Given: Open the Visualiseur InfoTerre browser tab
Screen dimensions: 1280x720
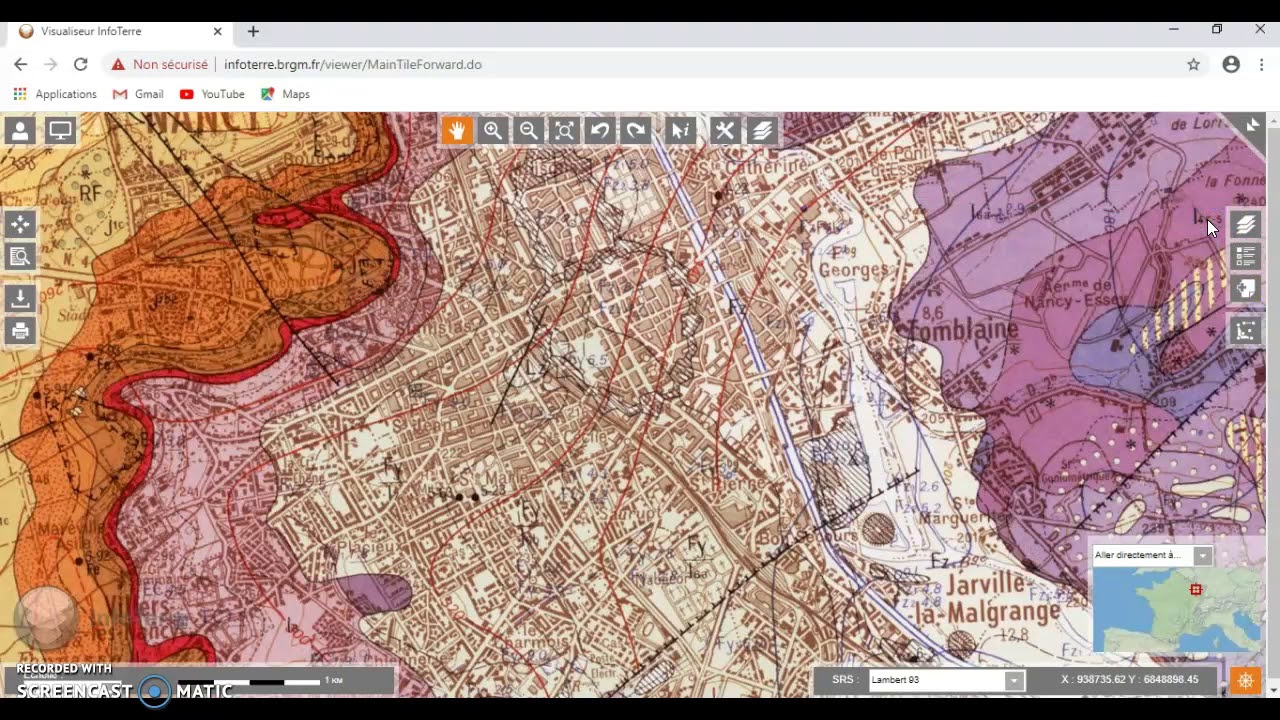Looking at the screenshot, I should click(x=121, y=32).
